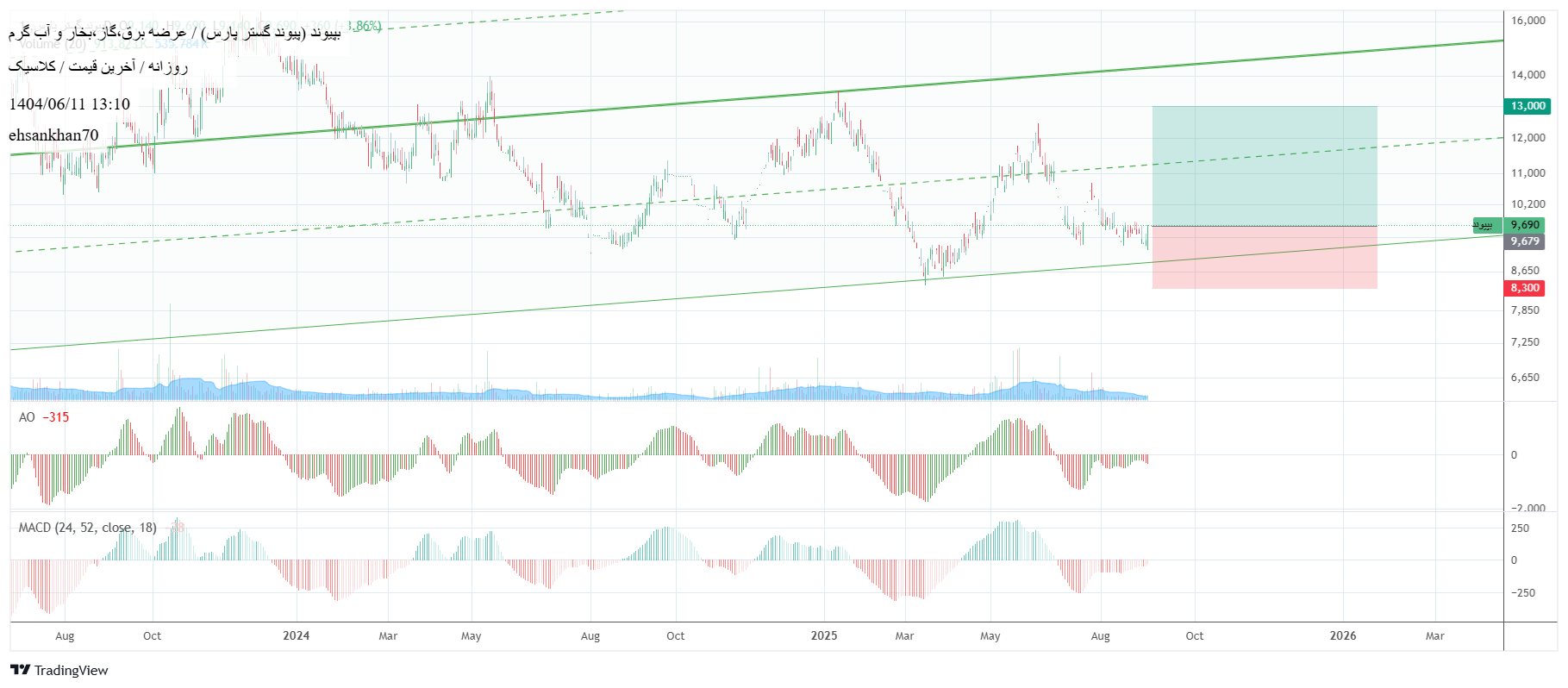
Task: Click the ehsankhan70 username text
Action: pos(53,135)
